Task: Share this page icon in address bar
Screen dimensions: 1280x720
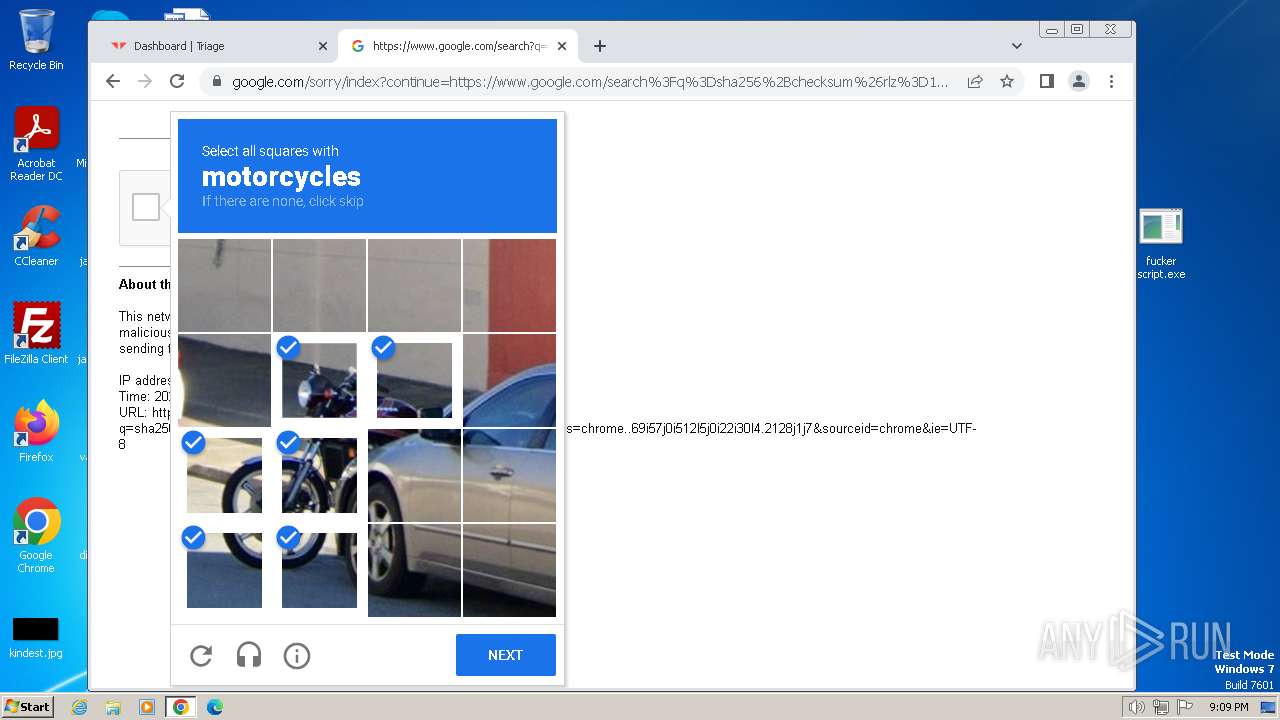Action: tap(975, 82)
